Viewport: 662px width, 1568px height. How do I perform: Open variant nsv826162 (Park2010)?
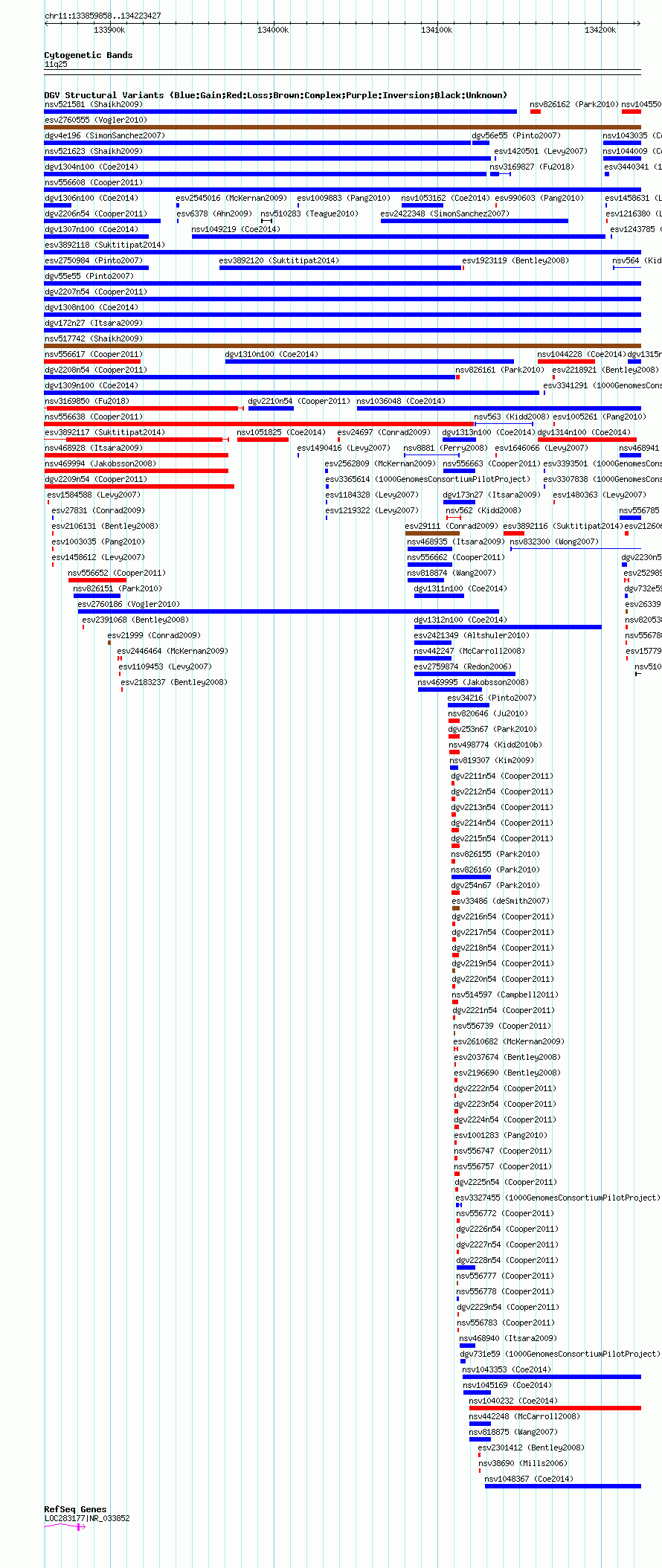574,104
